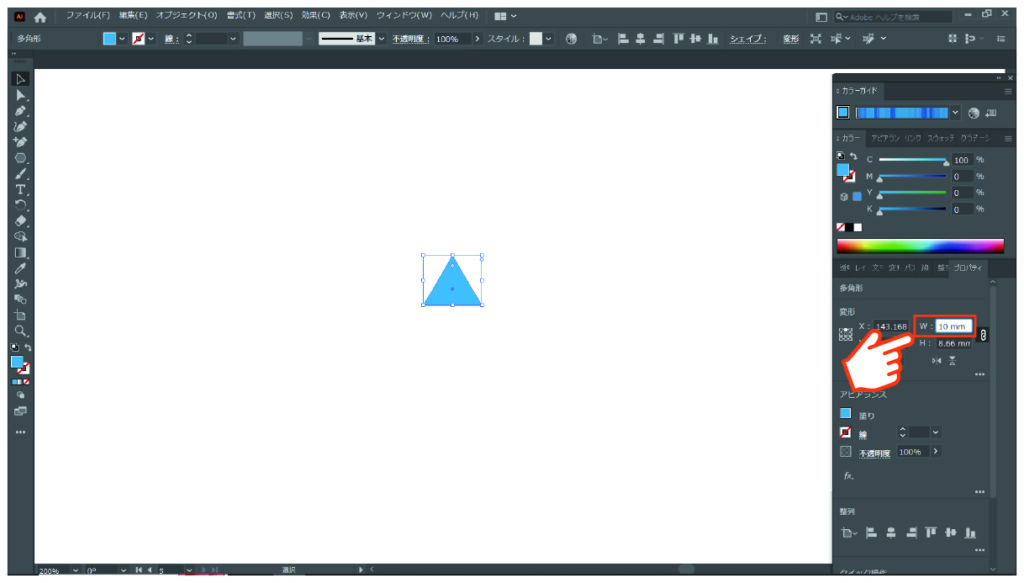Open 不透明度 link in Appearance section
This screenshot has height=583, width=1024.
point(874,453)
